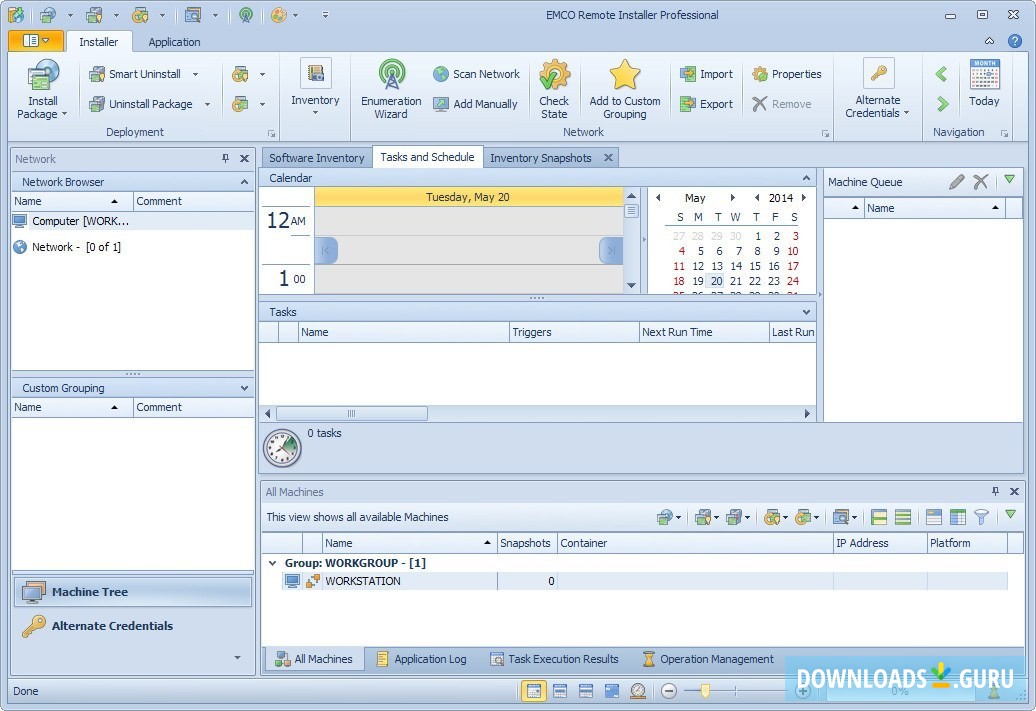This screenshot has width=1036, height=711.
Task: Open Properties from the Network group
Action: click(x=786, y=74)
